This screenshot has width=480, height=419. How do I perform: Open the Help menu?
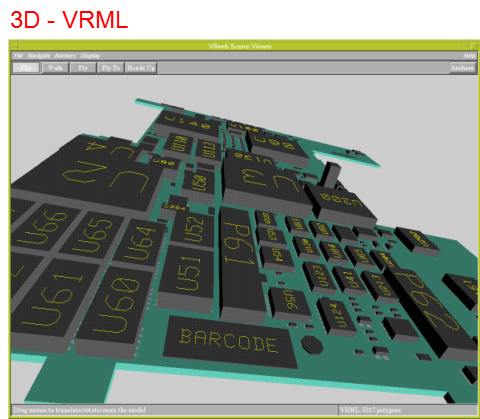click(469, 56)
